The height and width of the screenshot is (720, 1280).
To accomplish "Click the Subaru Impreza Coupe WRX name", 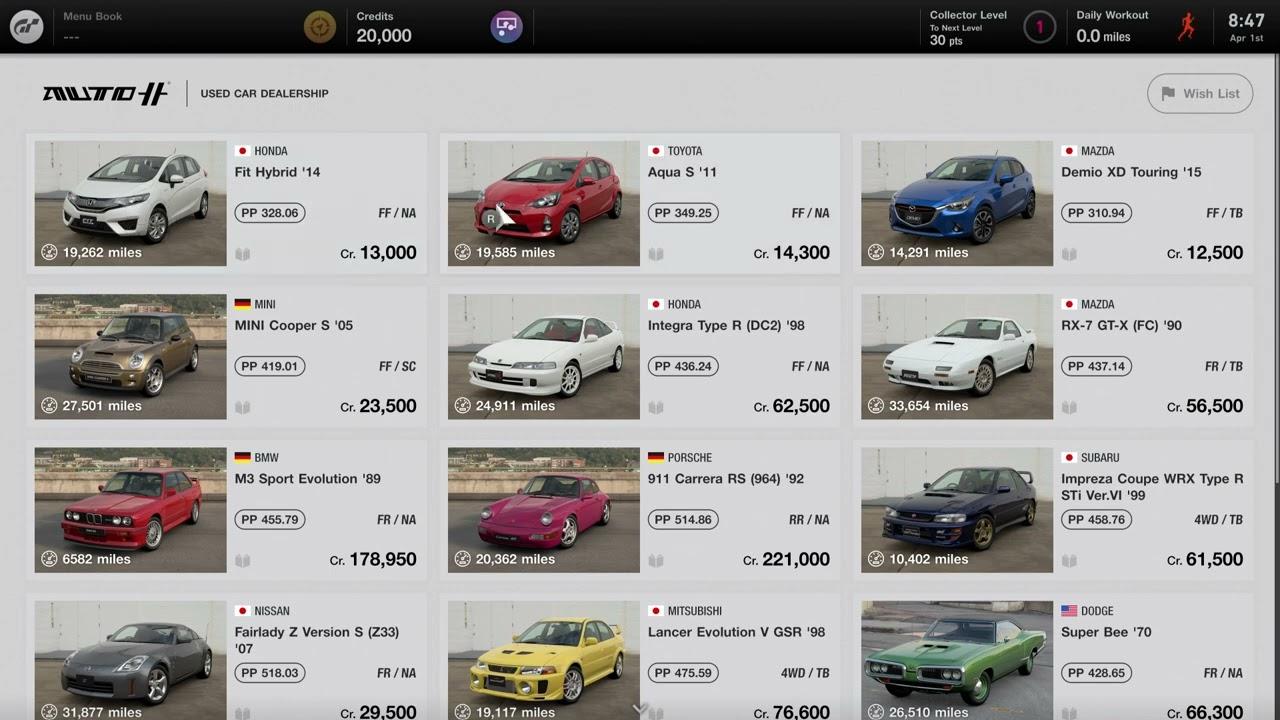I will [1152, 487].
